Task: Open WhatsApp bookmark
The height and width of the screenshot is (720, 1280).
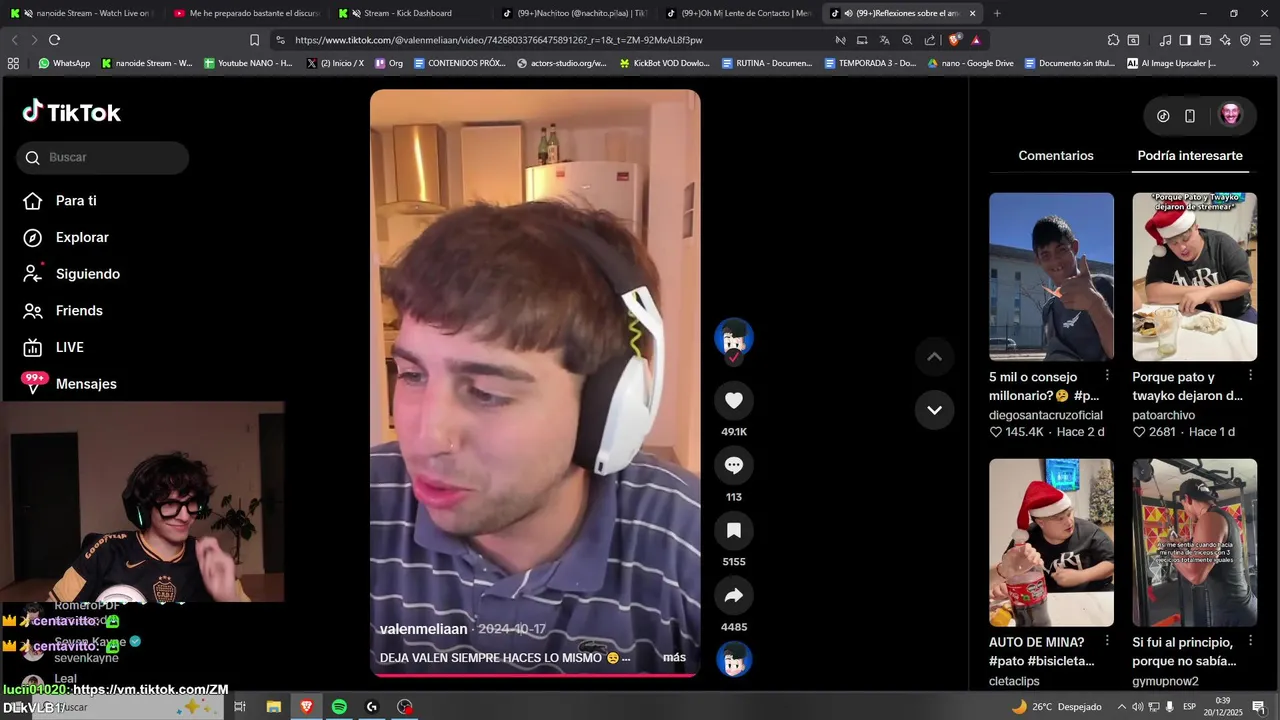Action: (x=64, y=63)
